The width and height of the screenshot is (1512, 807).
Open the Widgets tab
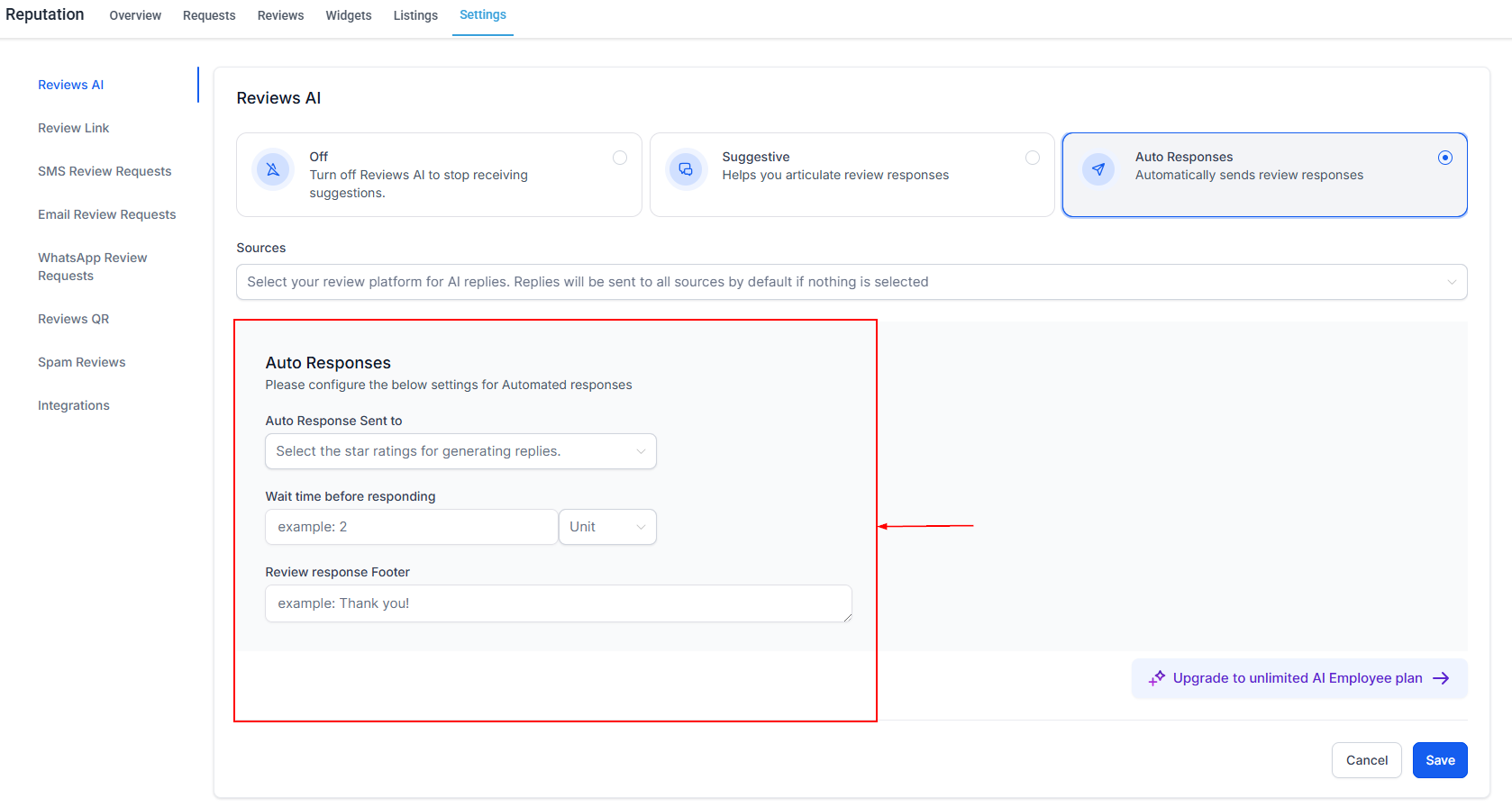(x=349, y=15)
